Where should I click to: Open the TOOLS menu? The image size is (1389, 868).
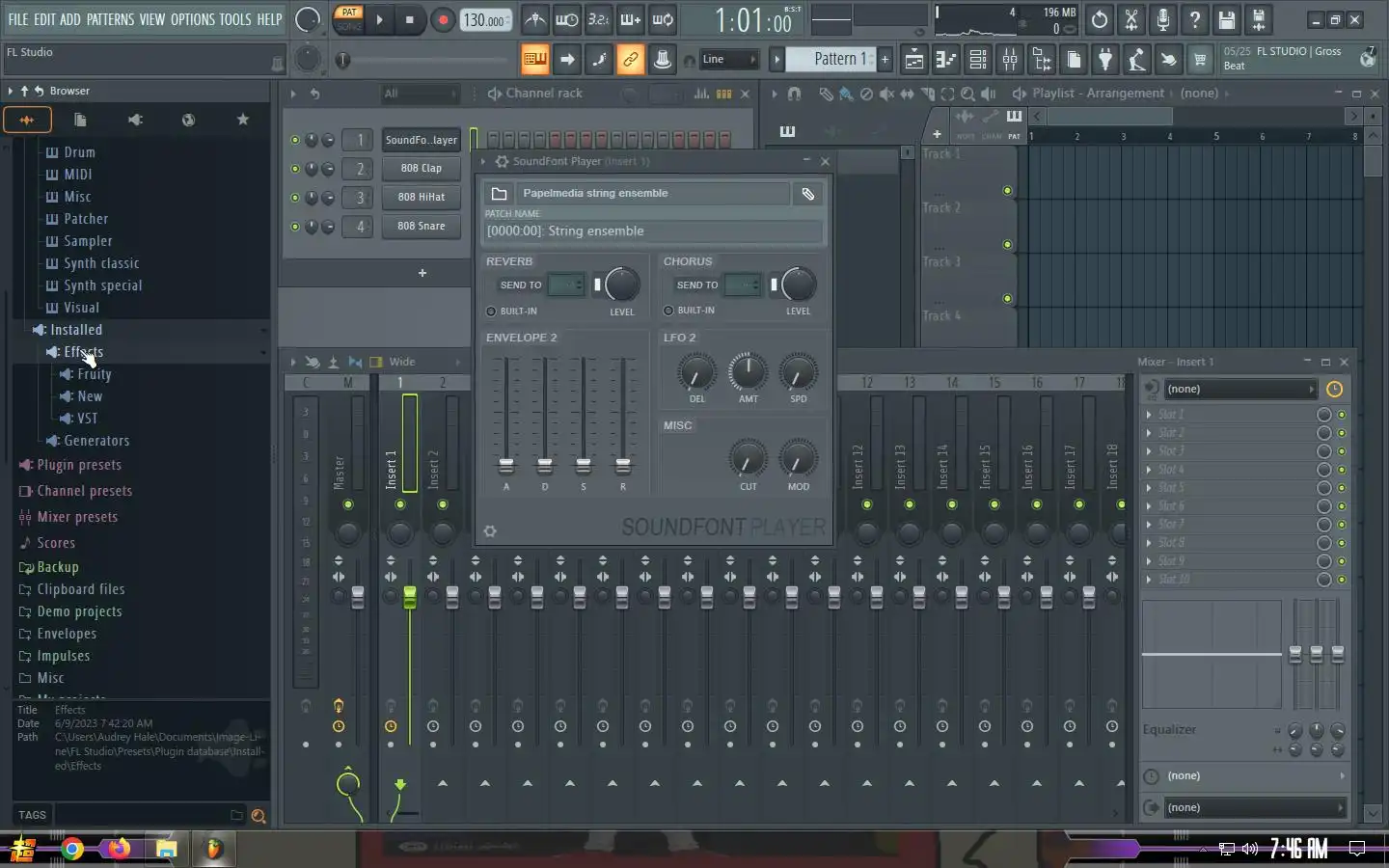(235, 19)
